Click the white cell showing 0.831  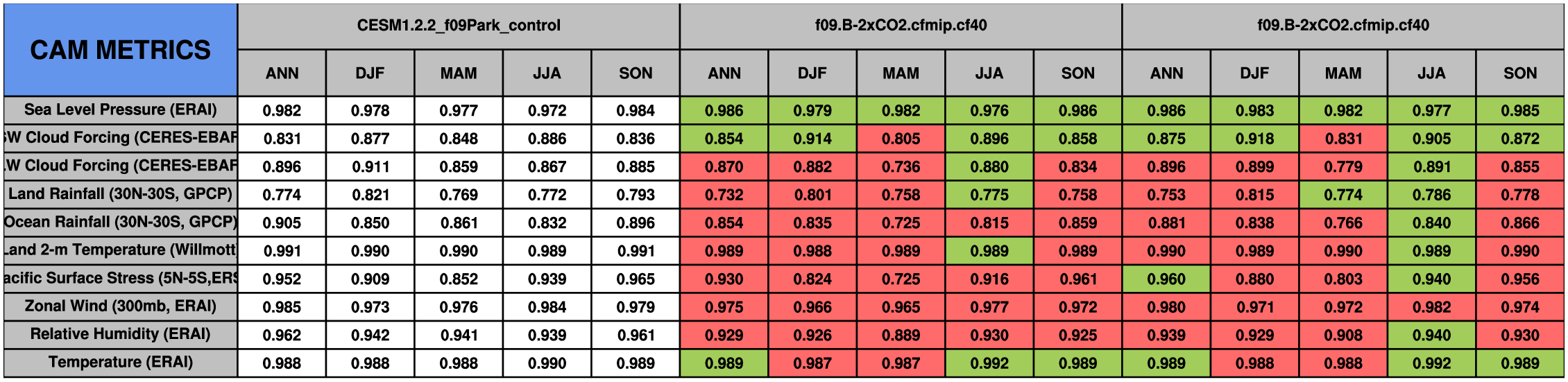click(x=282, y=139)
